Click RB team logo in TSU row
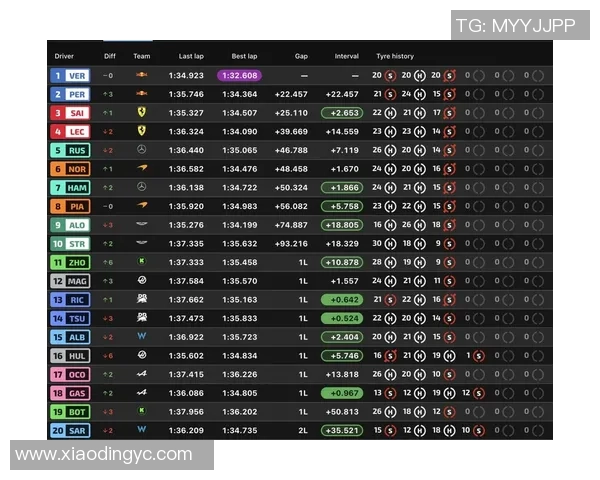The image size is (600, 480). point(142,317)
